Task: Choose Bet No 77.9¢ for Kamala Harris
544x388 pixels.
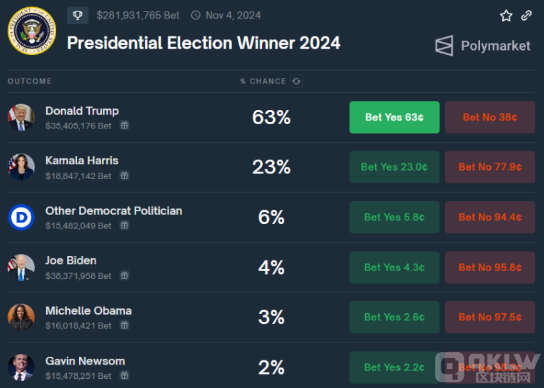Action: point(490,167)
